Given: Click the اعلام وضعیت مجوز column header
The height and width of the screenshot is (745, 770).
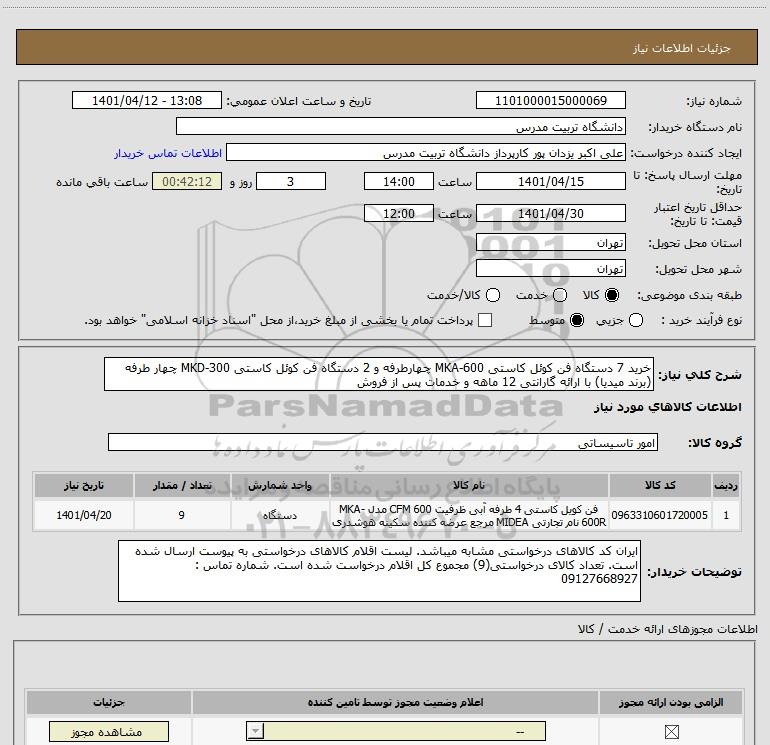Looking at the screenshot, I should click(395, 702).
